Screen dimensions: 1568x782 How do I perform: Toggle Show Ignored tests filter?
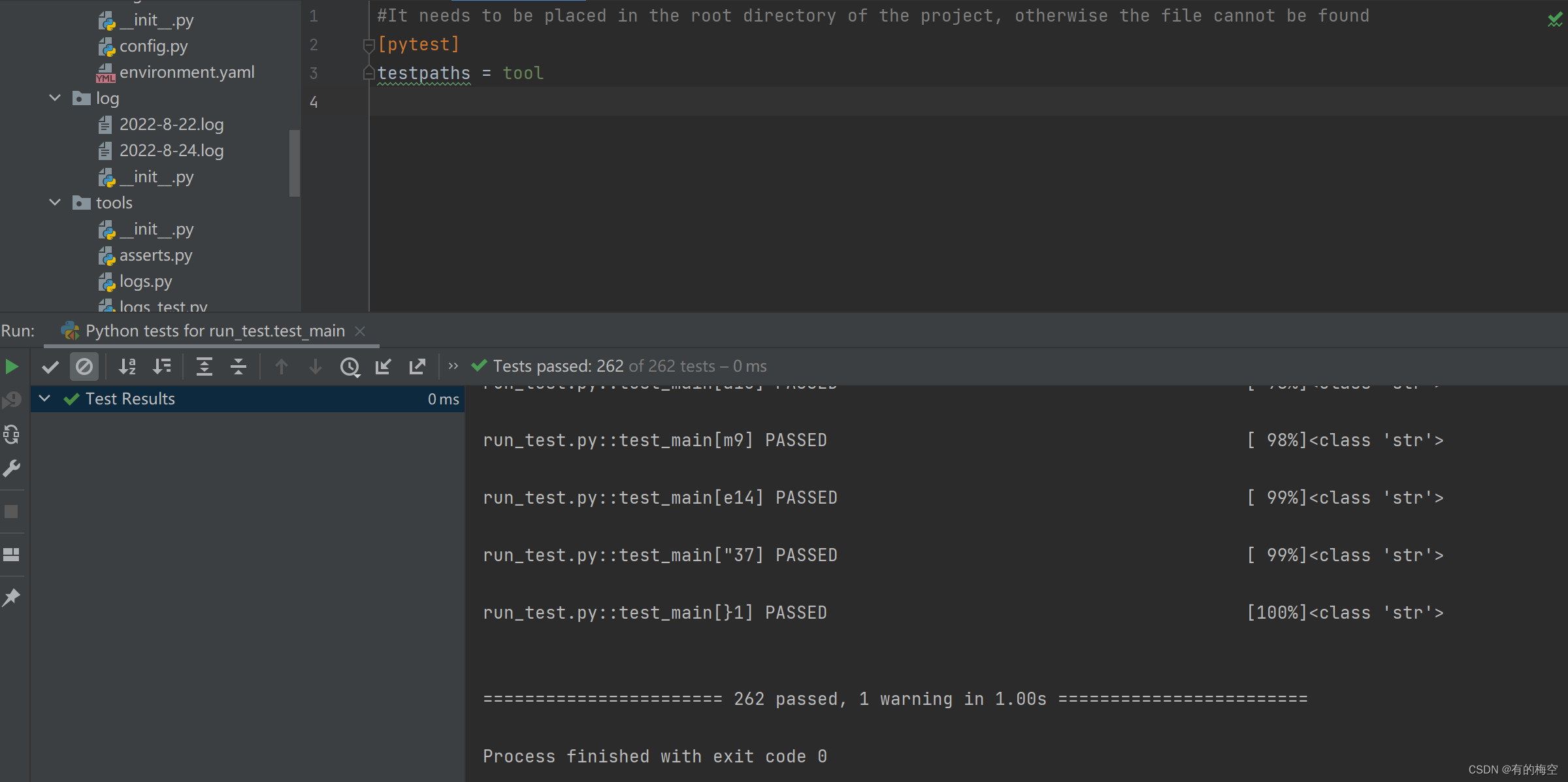(84, 367)
